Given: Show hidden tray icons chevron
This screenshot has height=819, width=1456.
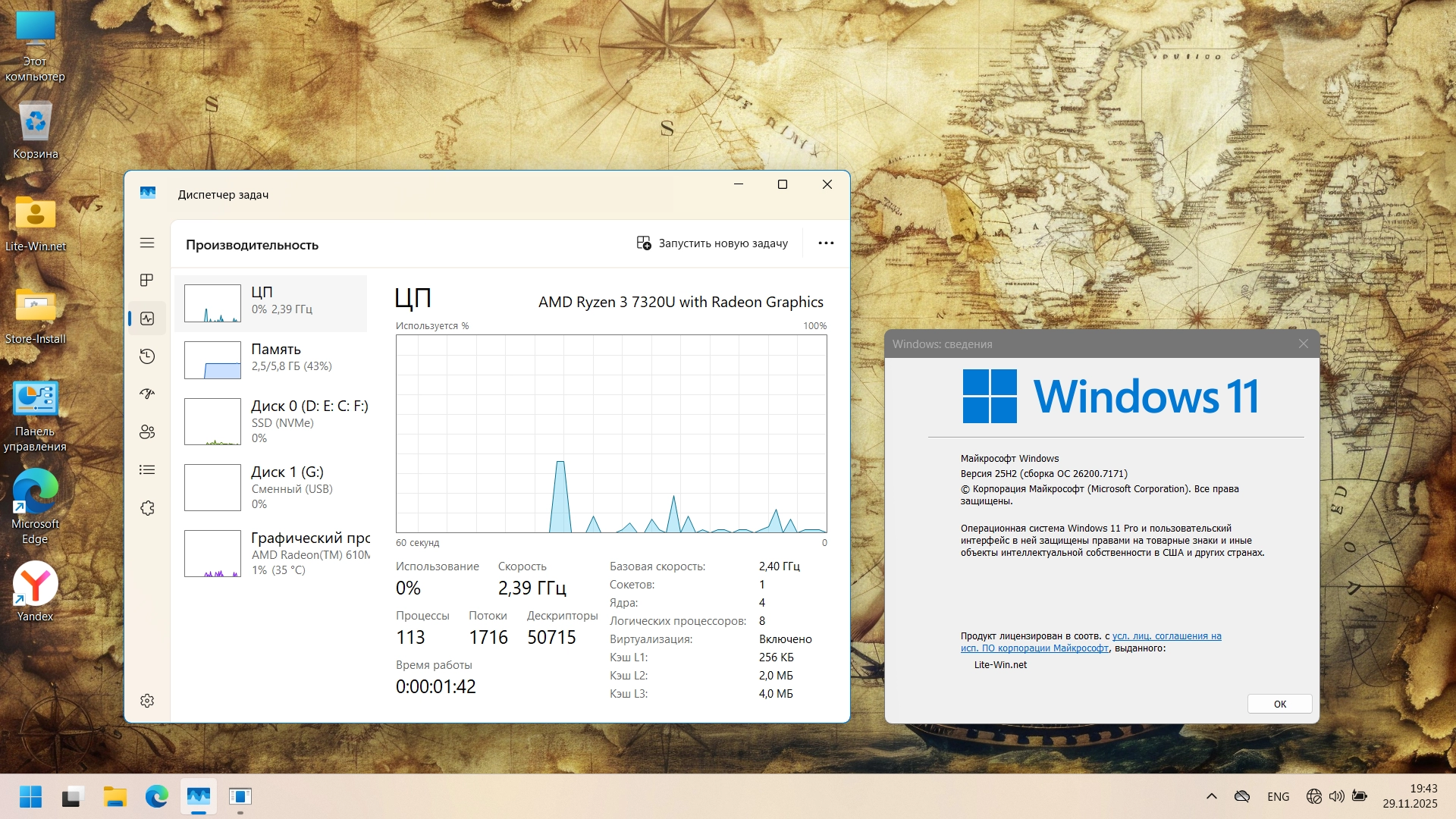Looking at the screenshot, I should click(x=1212, y=796).
